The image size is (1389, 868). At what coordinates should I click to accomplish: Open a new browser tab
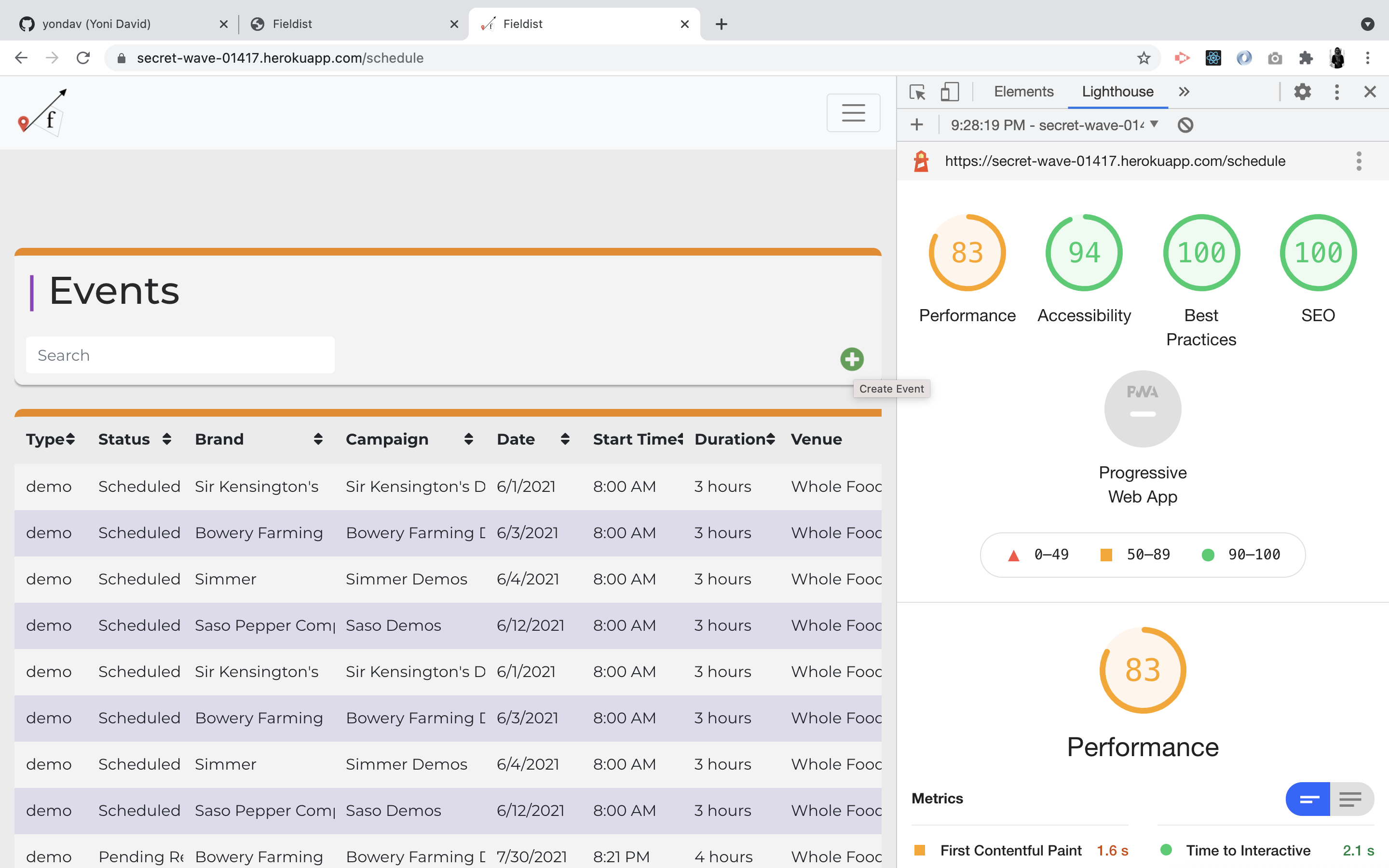[722, 24]
